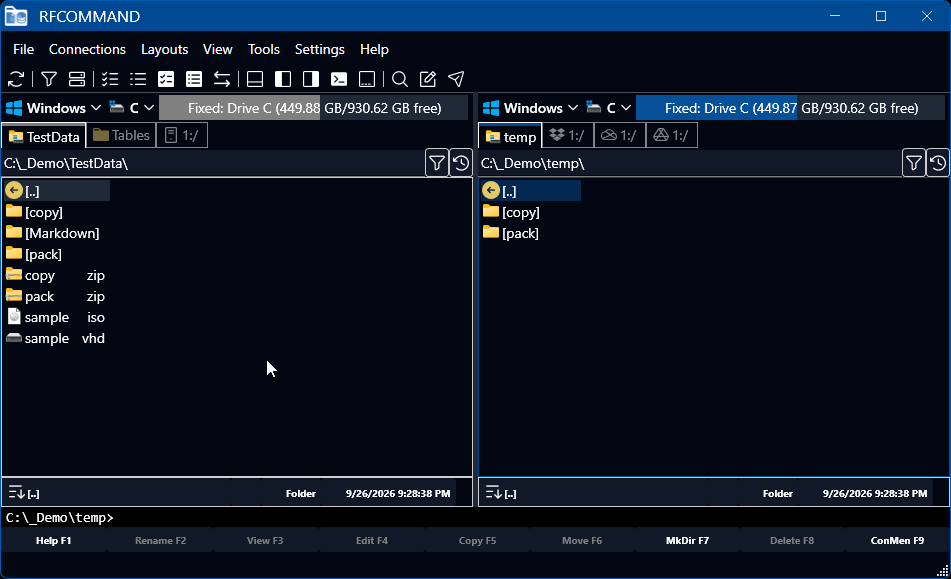Click the MkDir F7 button
The width and height of the screenshot is (951, 579).
click(x=687, y=540)
